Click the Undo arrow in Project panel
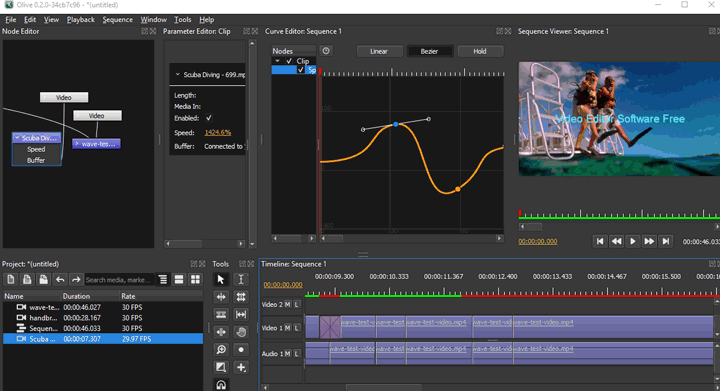 pyautogui.click(x=60, y=279)
